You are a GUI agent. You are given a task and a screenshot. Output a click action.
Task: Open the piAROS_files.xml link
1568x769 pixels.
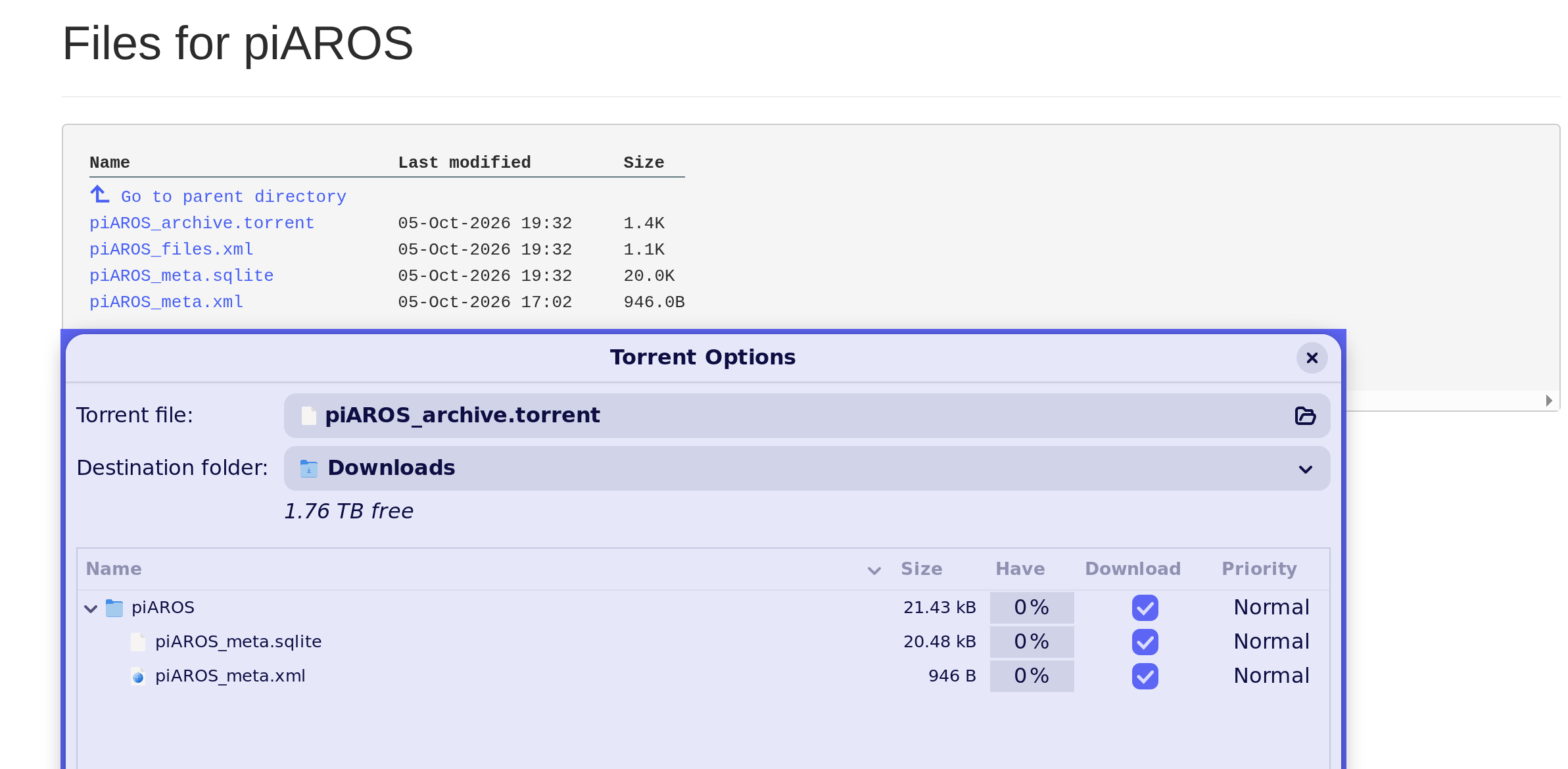coord(171,249)
